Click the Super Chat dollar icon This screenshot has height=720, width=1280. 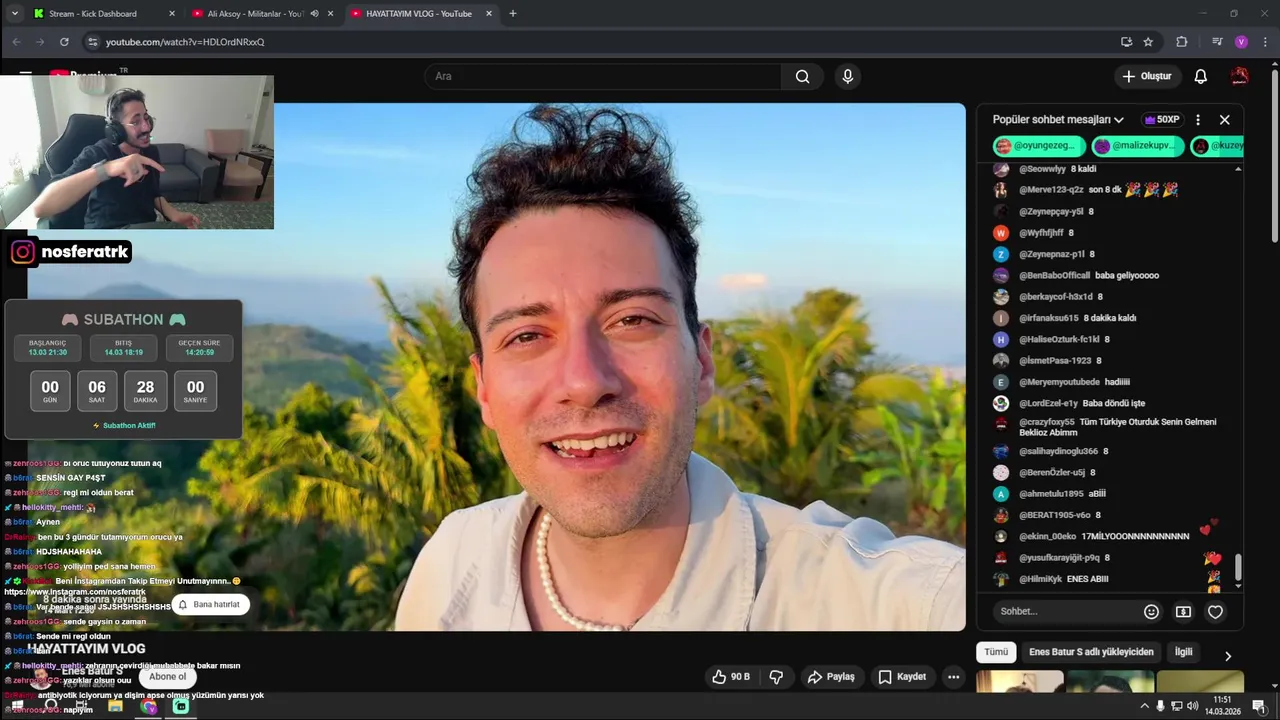pyautogui.click(x=1183, y=612)
